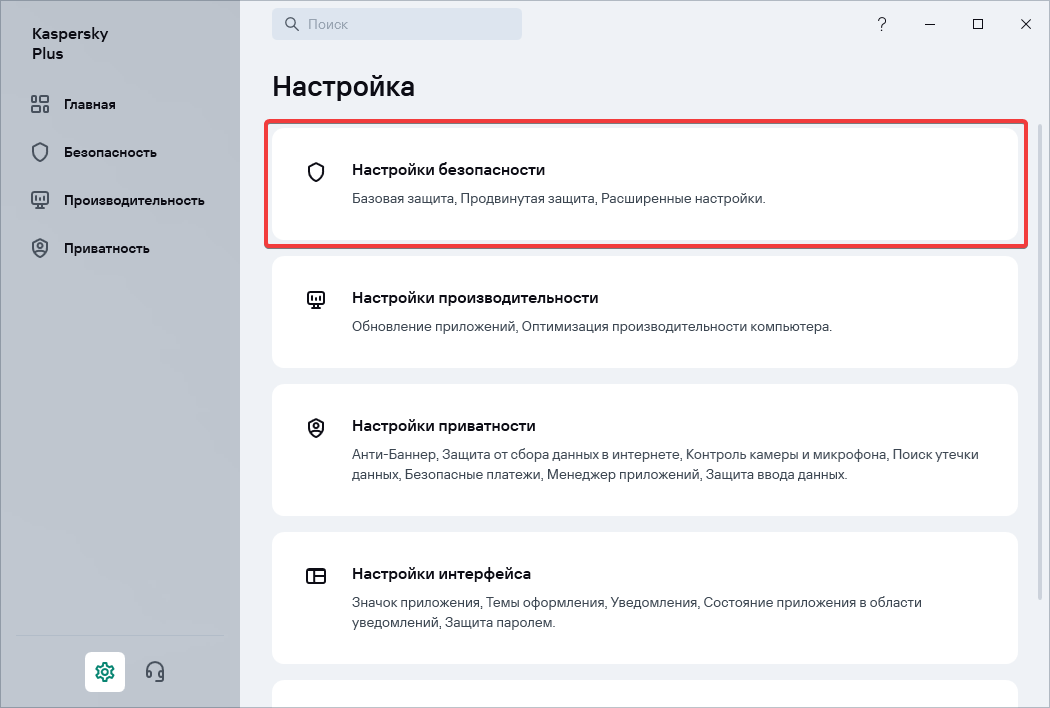1050x708 pixels.
Task: Click the Главная home icon in sidebar
Action: click(x=40, y=104)
